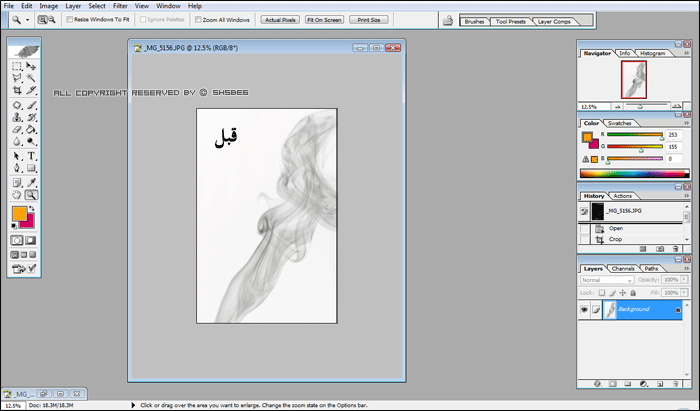
Task: Select the Crop tool in toolbox
Action: pos(17,90)
